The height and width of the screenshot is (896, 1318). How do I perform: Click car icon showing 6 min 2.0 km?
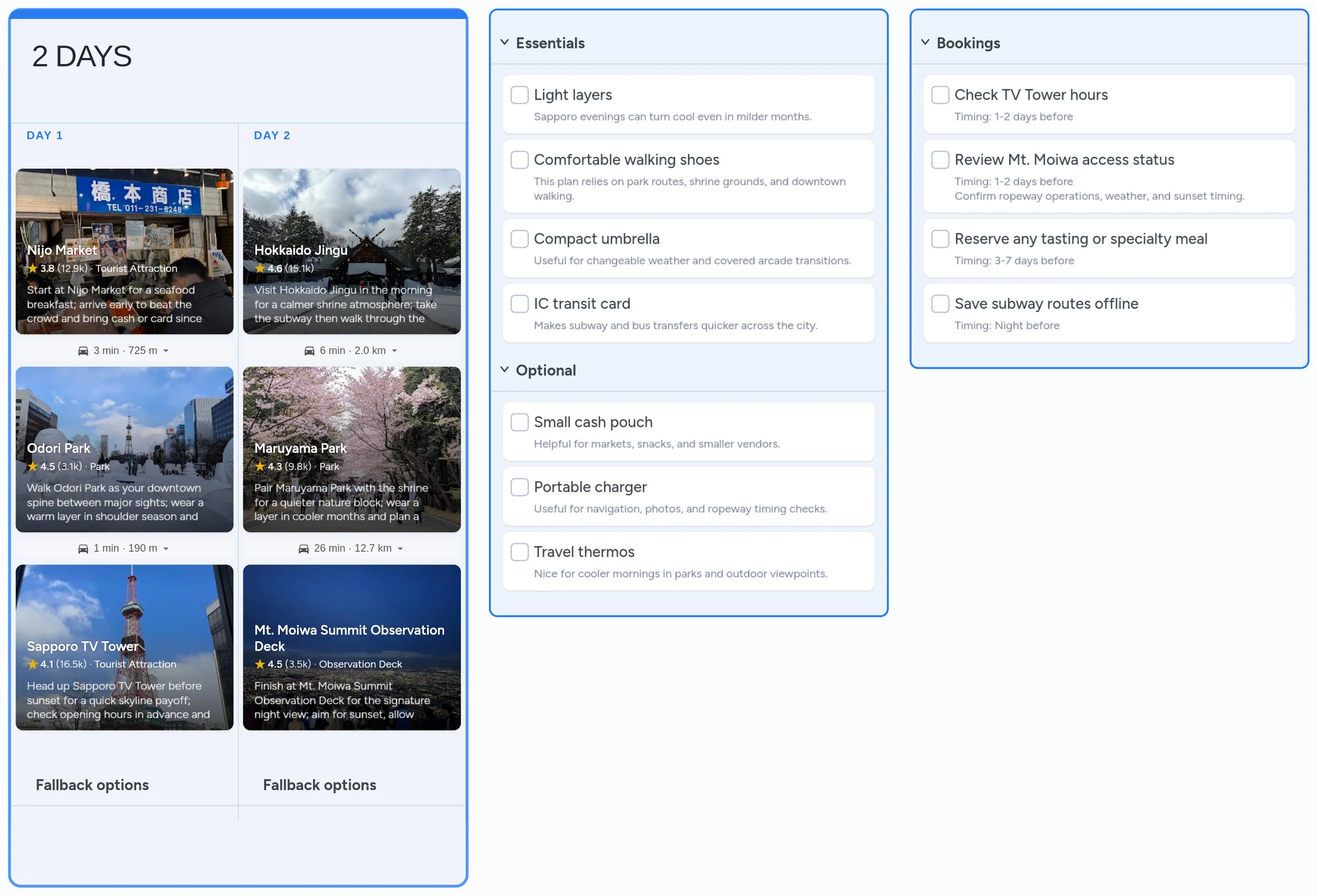[309, 351]
